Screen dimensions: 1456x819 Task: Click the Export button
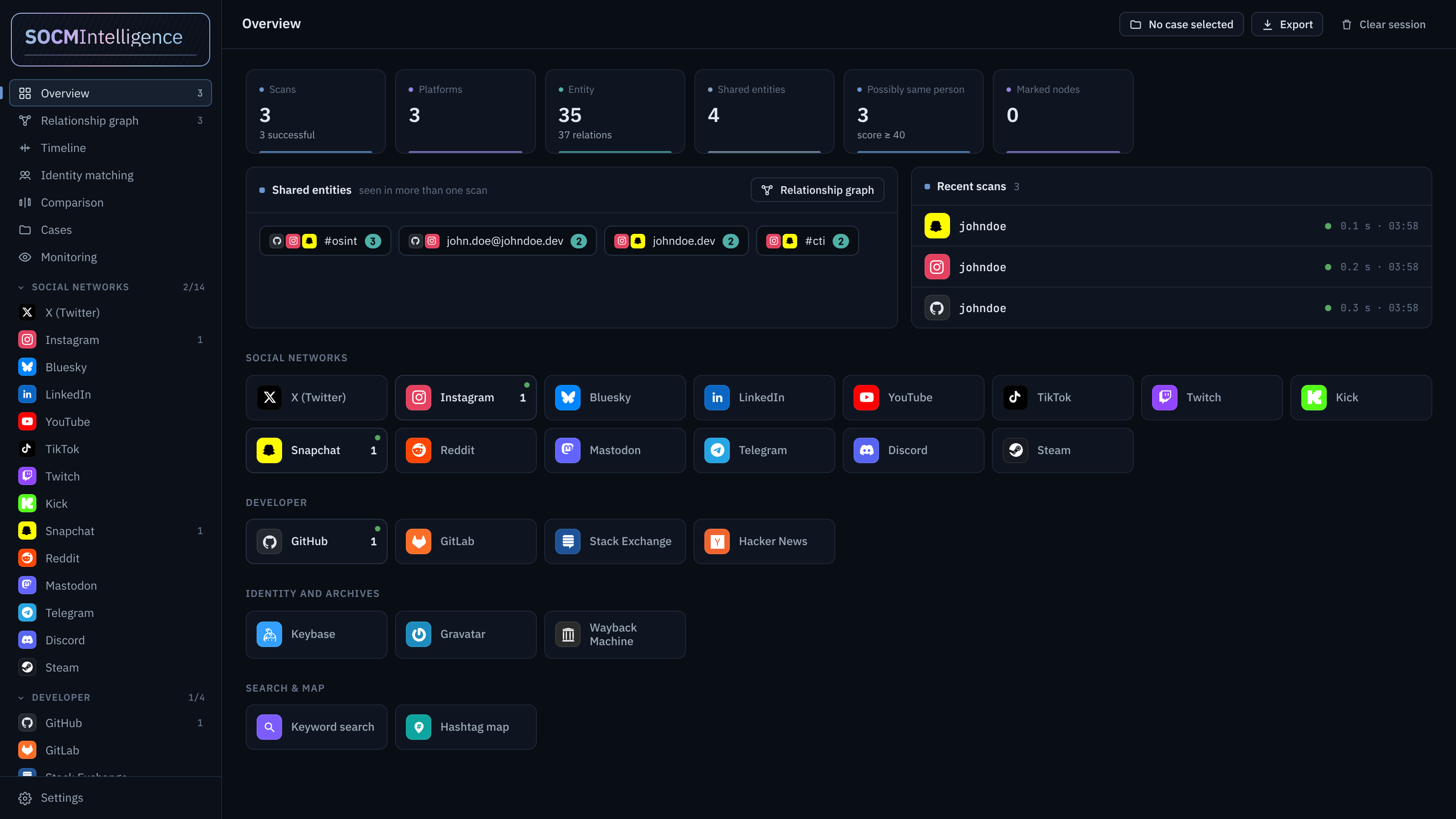click(1287, 24)
